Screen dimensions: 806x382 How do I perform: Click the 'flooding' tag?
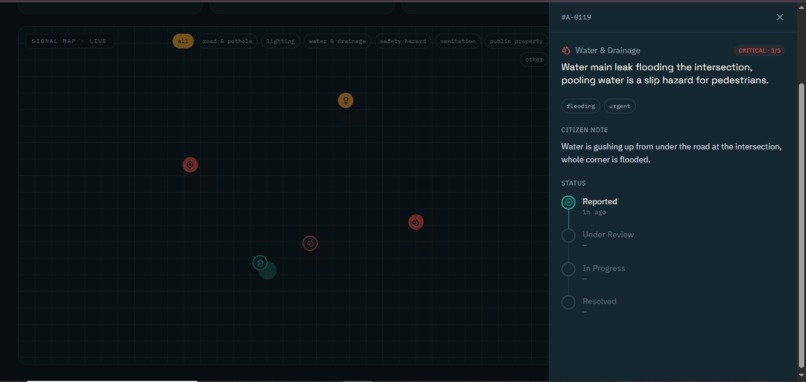[x=581, y=106]
